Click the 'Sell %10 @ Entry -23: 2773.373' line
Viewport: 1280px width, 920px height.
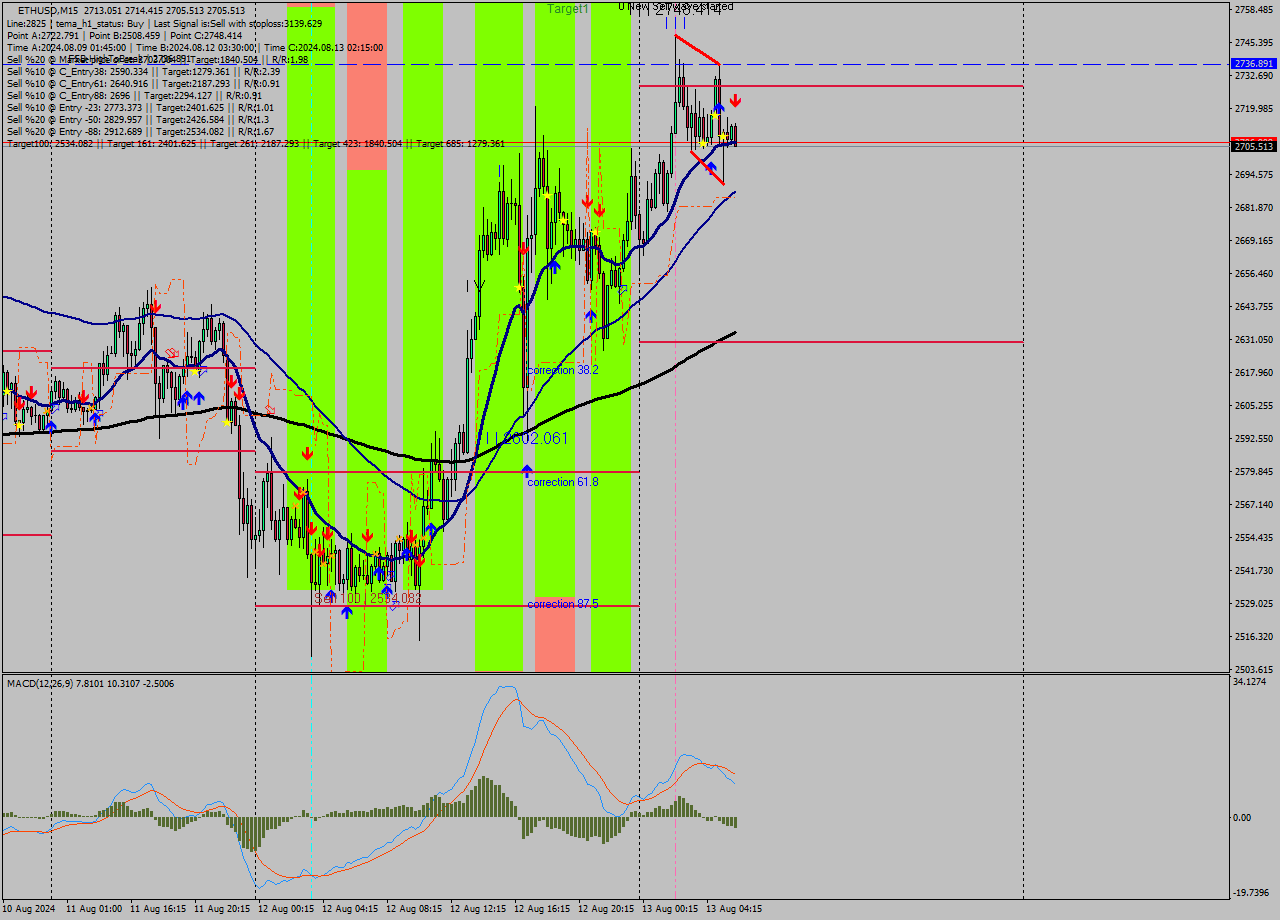(x=140, y=107)
